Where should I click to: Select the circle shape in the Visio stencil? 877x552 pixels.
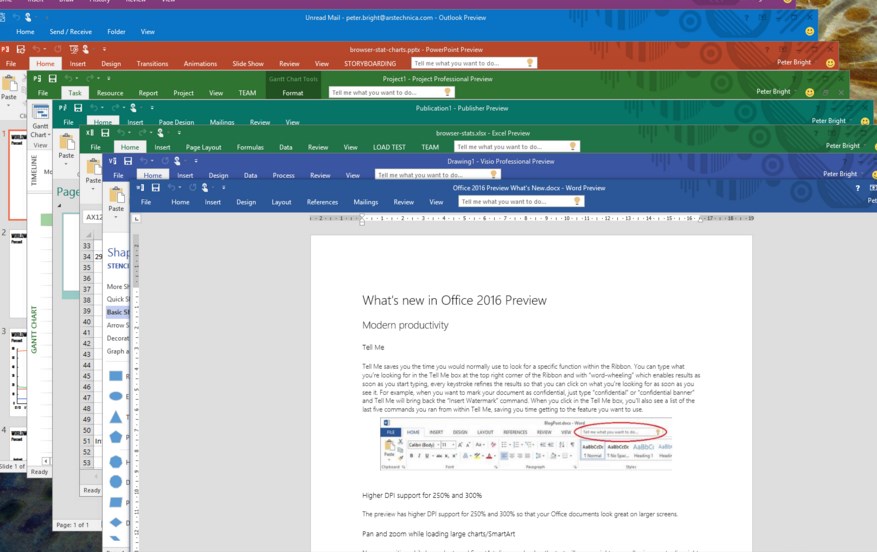(116, 482)
